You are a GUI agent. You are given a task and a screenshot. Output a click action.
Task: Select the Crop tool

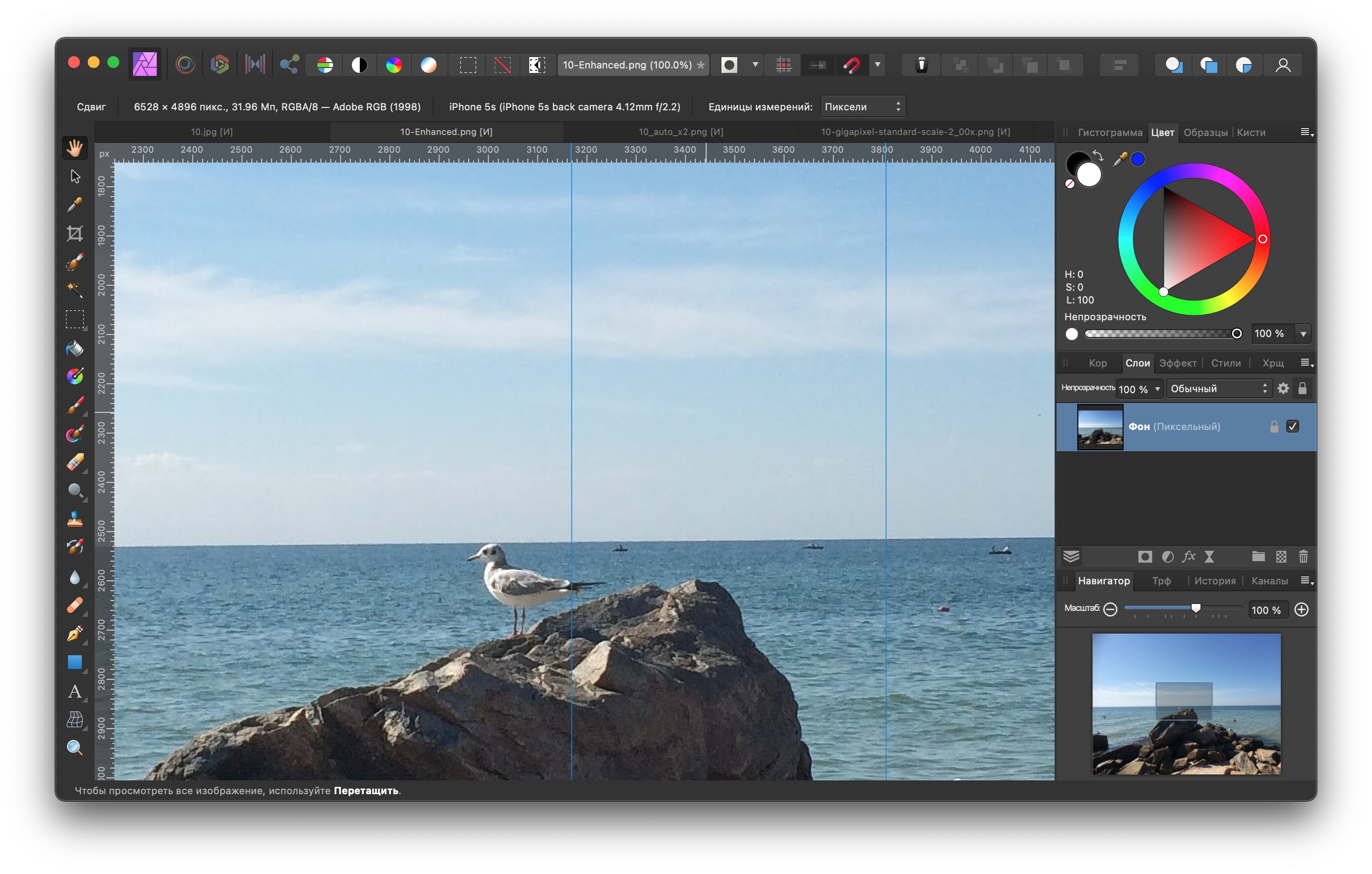click(x=74, y=233)
